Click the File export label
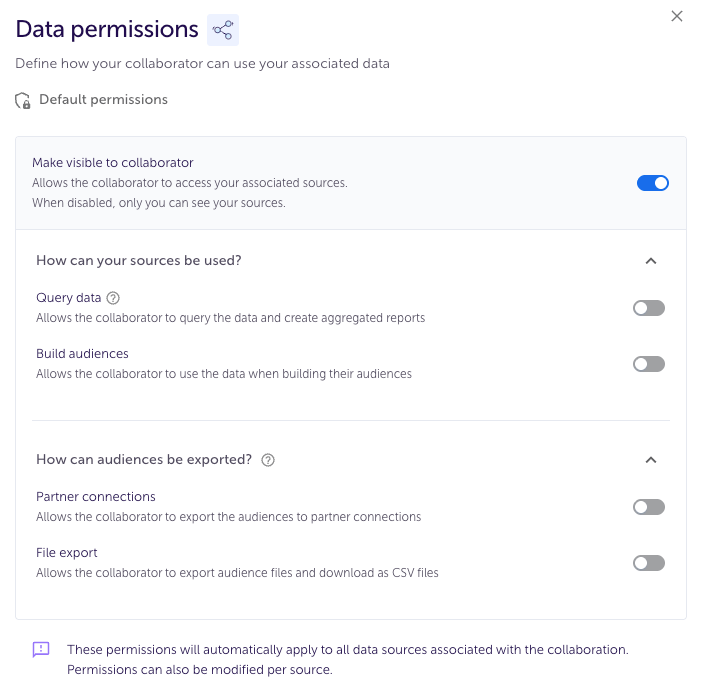Image resolution: width=704 pixels, height=690 pixels. click(x=66, y=553)
